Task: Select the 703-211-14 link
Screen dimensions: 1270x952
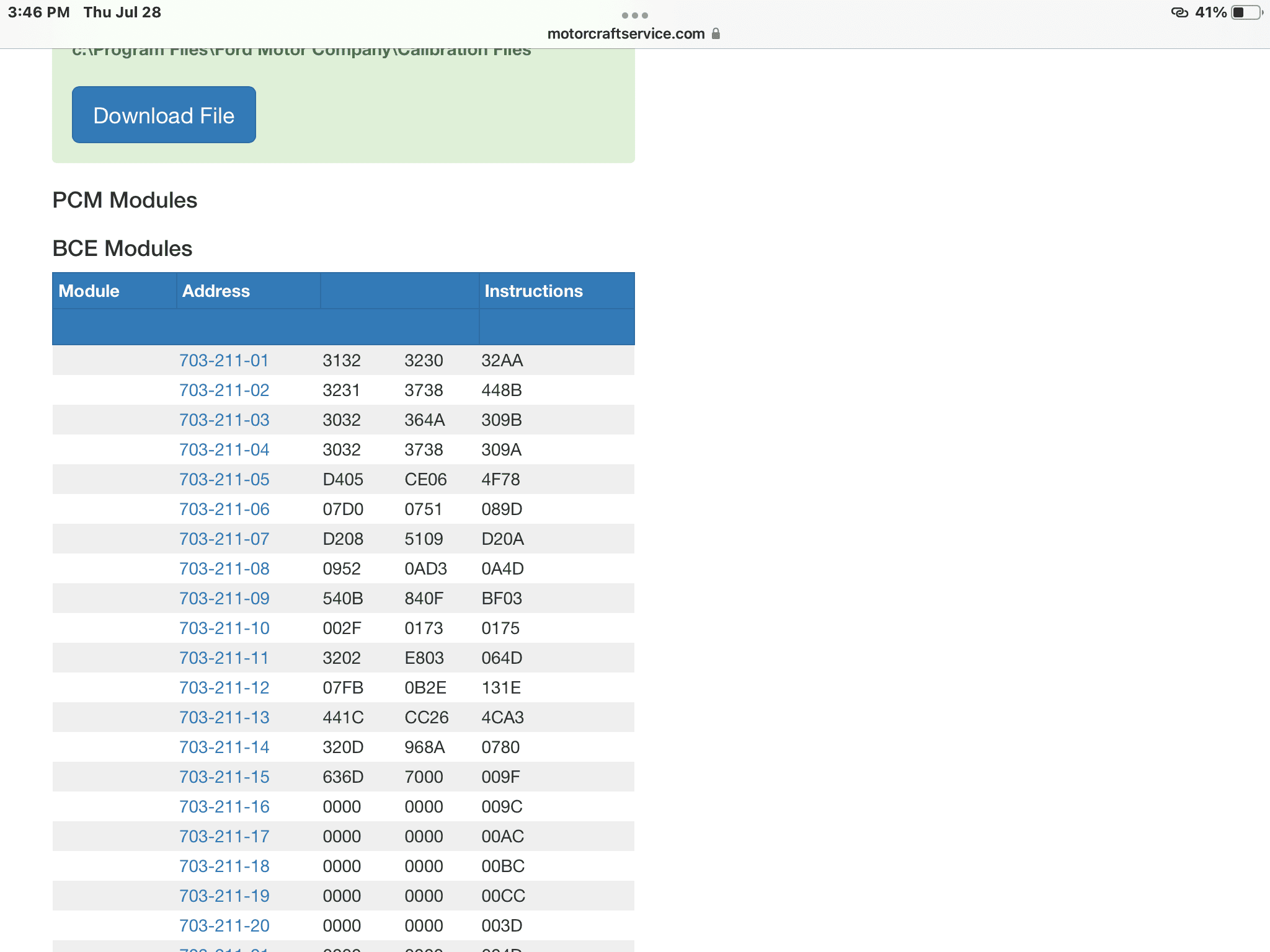Action: (224, 747)
